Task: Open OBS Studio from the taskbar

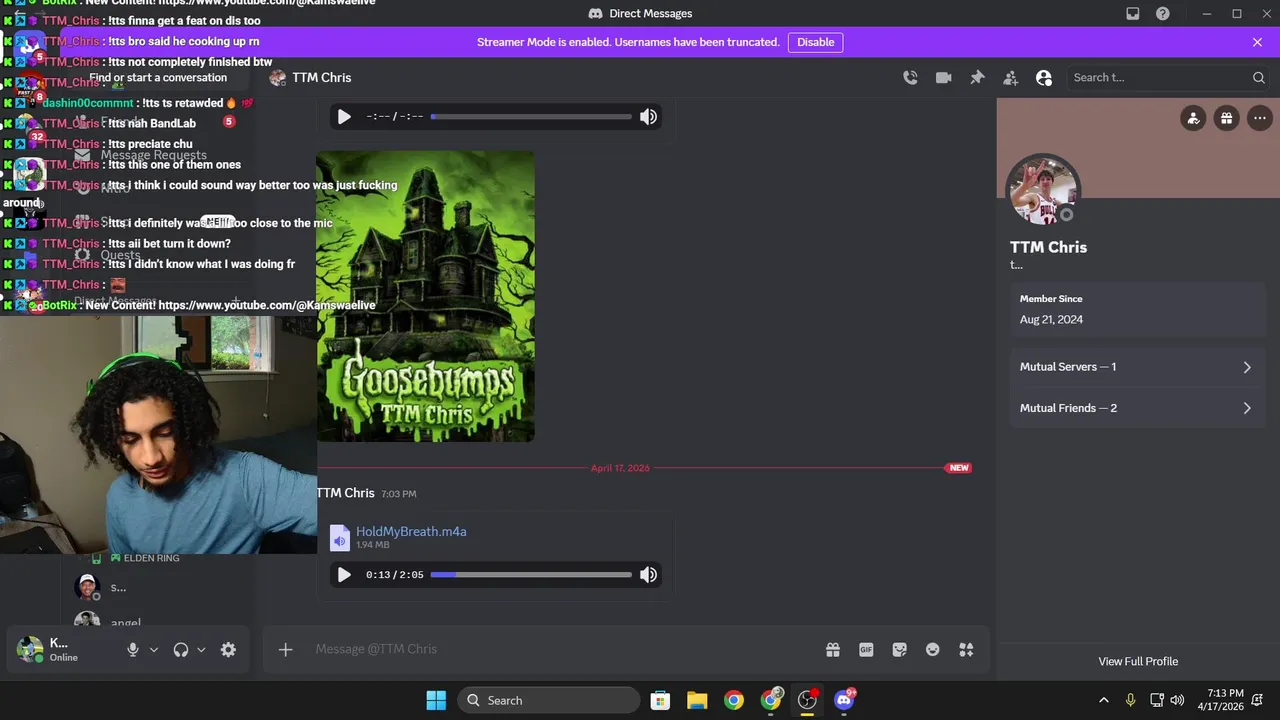Action: 807,700
